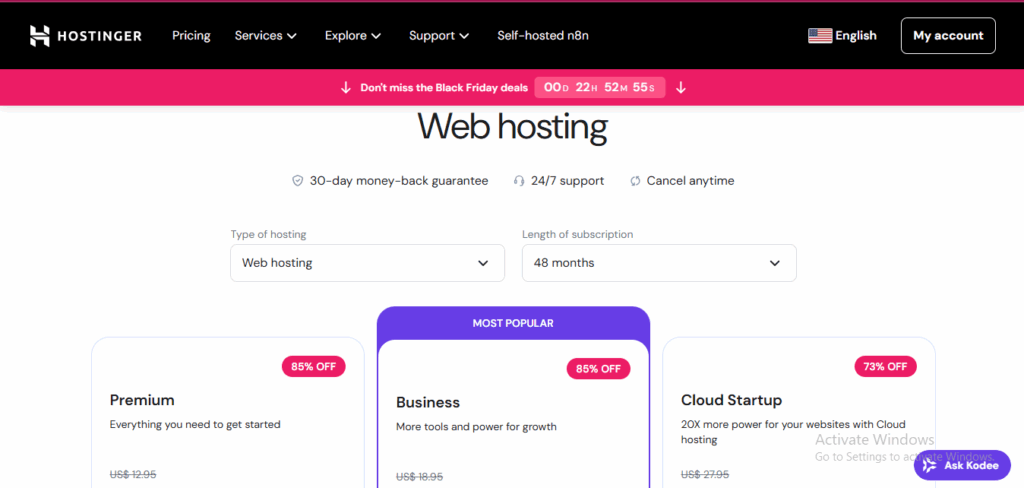Click the MOST POPULAR label above Business
This screenshot has height=488, width=1024.
coord(513,323)
